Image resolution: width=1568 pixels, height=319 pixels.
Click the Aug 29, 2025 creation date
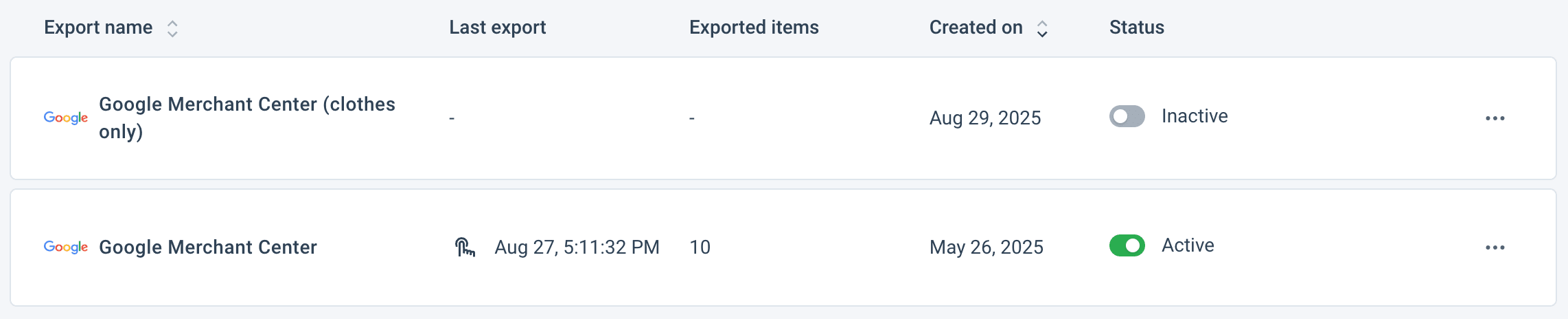(x=984, y=118)
